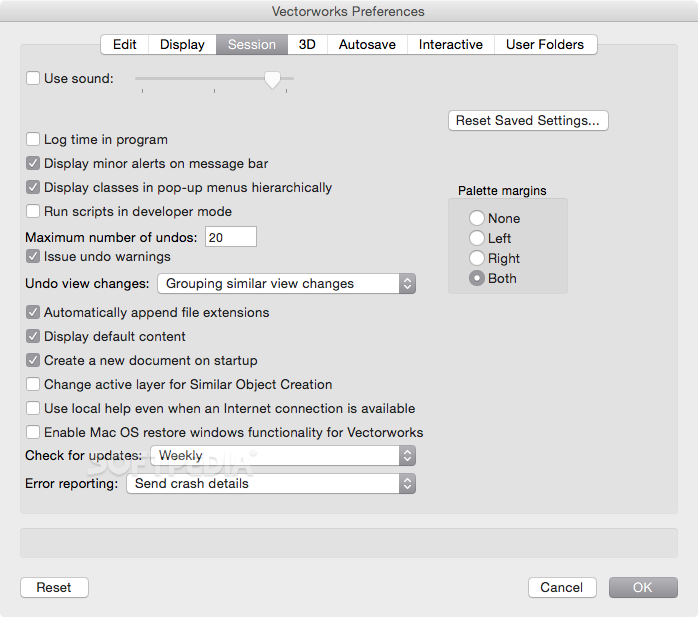Screen dimensions: 698x617
Task: Open the Autosave tab
Action: point(367,45)
